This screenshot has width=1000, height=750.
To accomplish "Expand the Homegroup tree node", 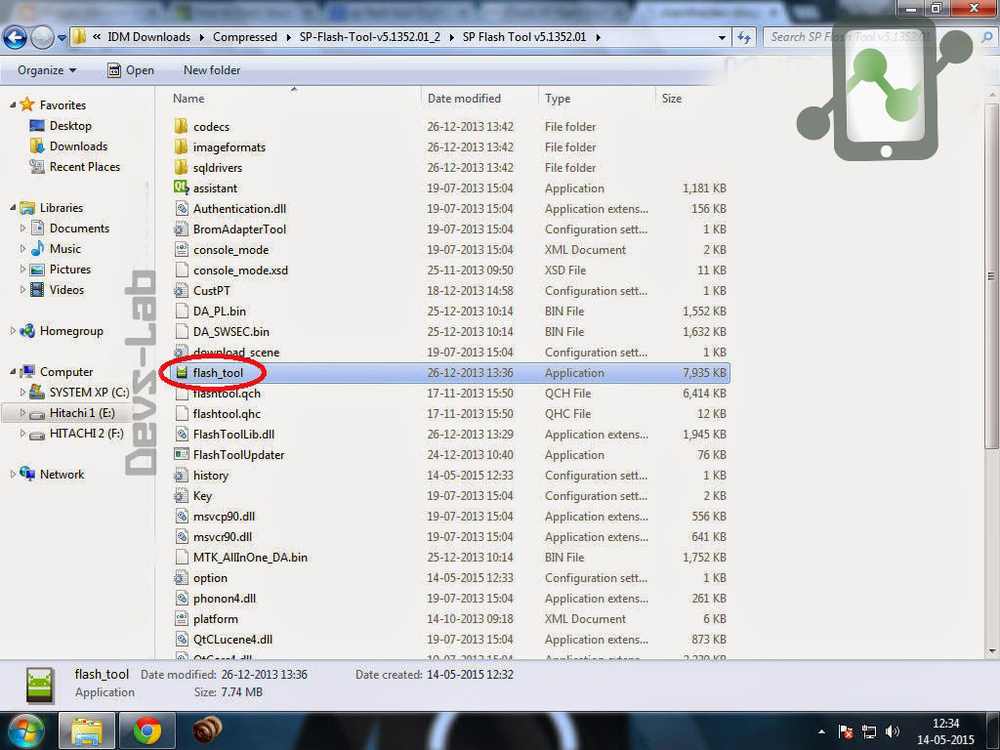I will click(13, 330).
